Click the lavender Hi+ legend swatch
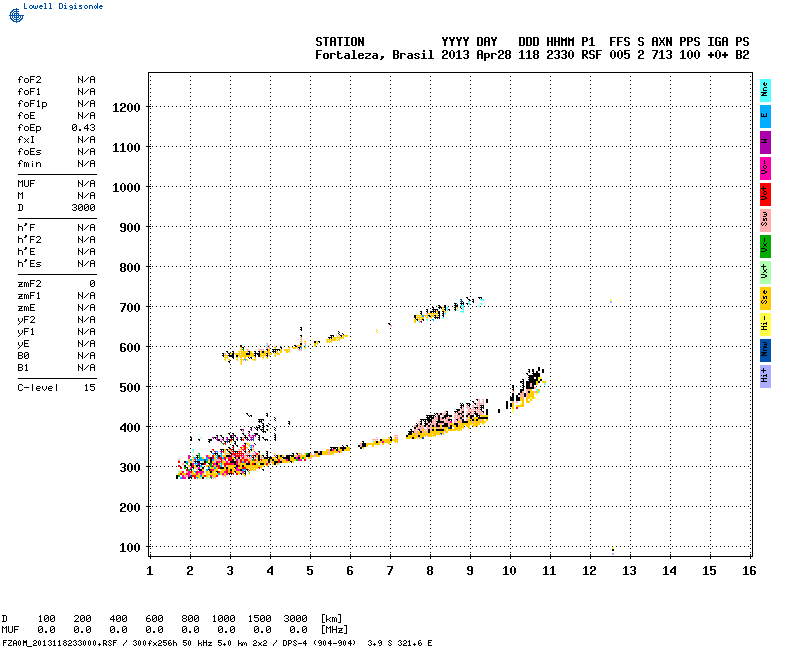Screen dimensions: 800x650 [765, 375]
